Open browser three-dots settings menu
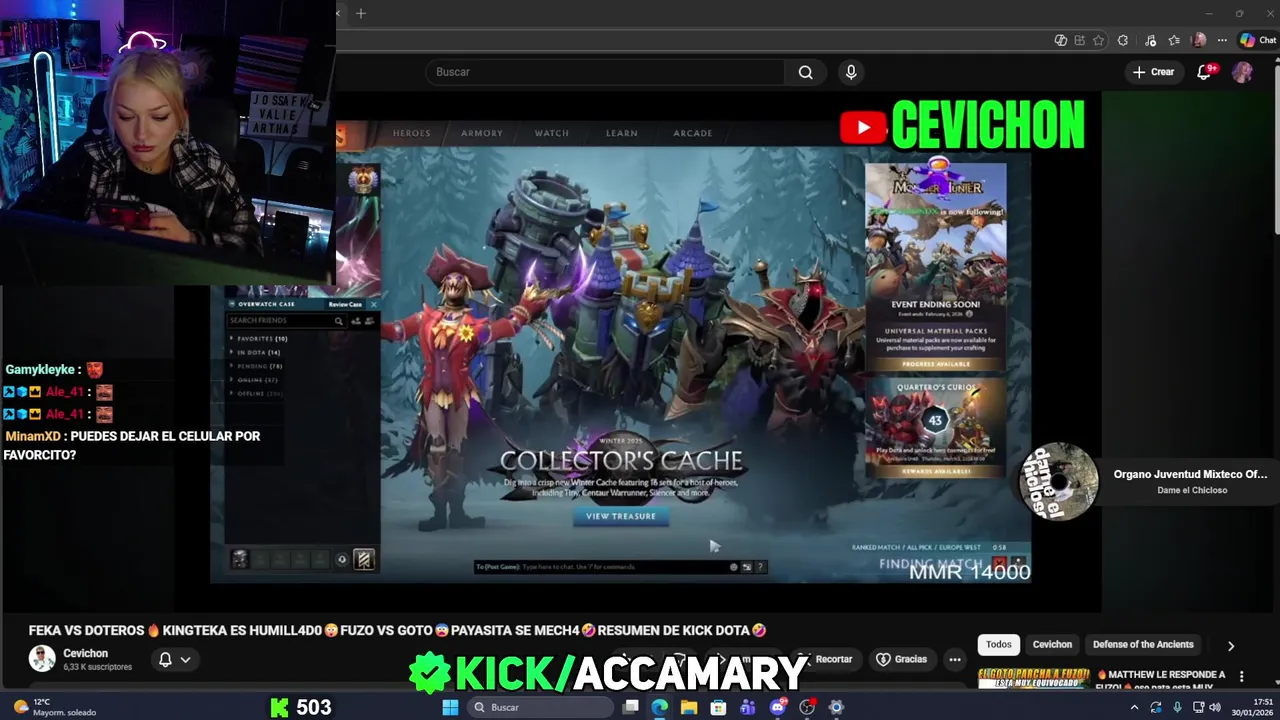Image resolution: width=1280 pixels, height=720 pixels. (x=1222, y=40)
